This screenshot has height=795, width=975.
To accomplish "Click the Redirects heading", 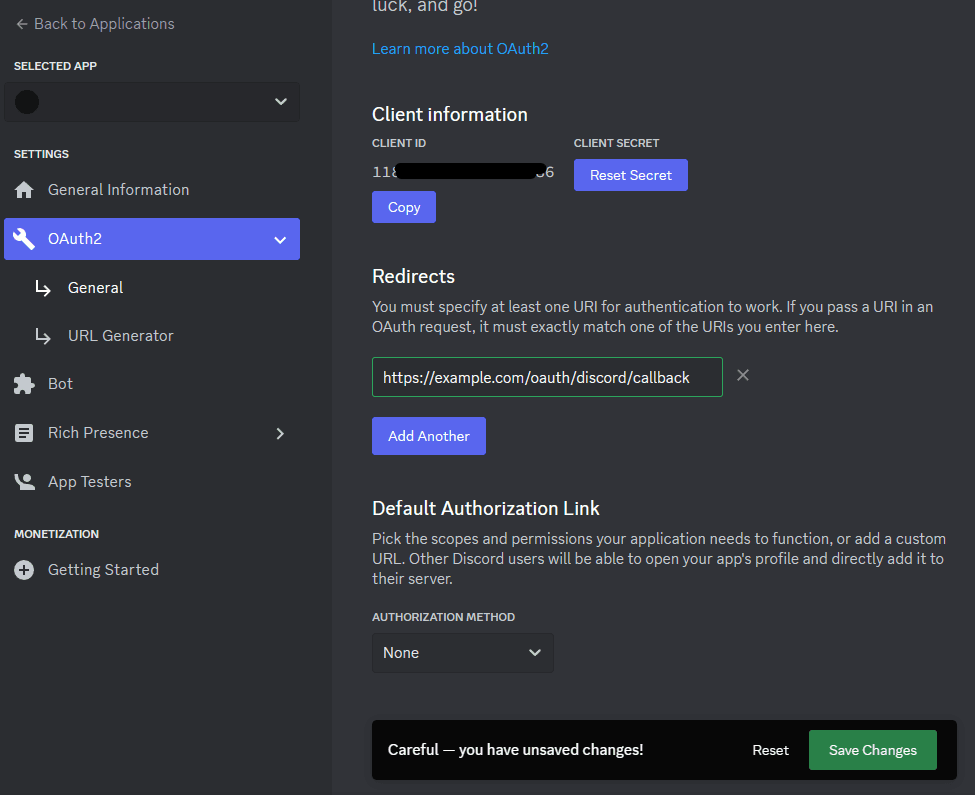I will [x=413, y=277].
